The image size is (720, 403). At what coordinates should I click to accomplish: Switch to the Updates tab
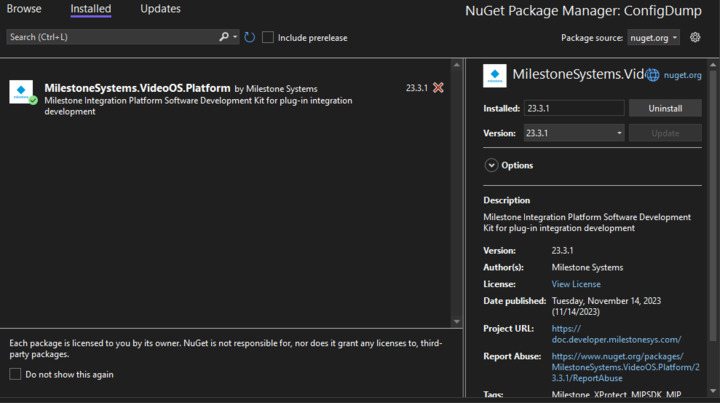point(160,9)
